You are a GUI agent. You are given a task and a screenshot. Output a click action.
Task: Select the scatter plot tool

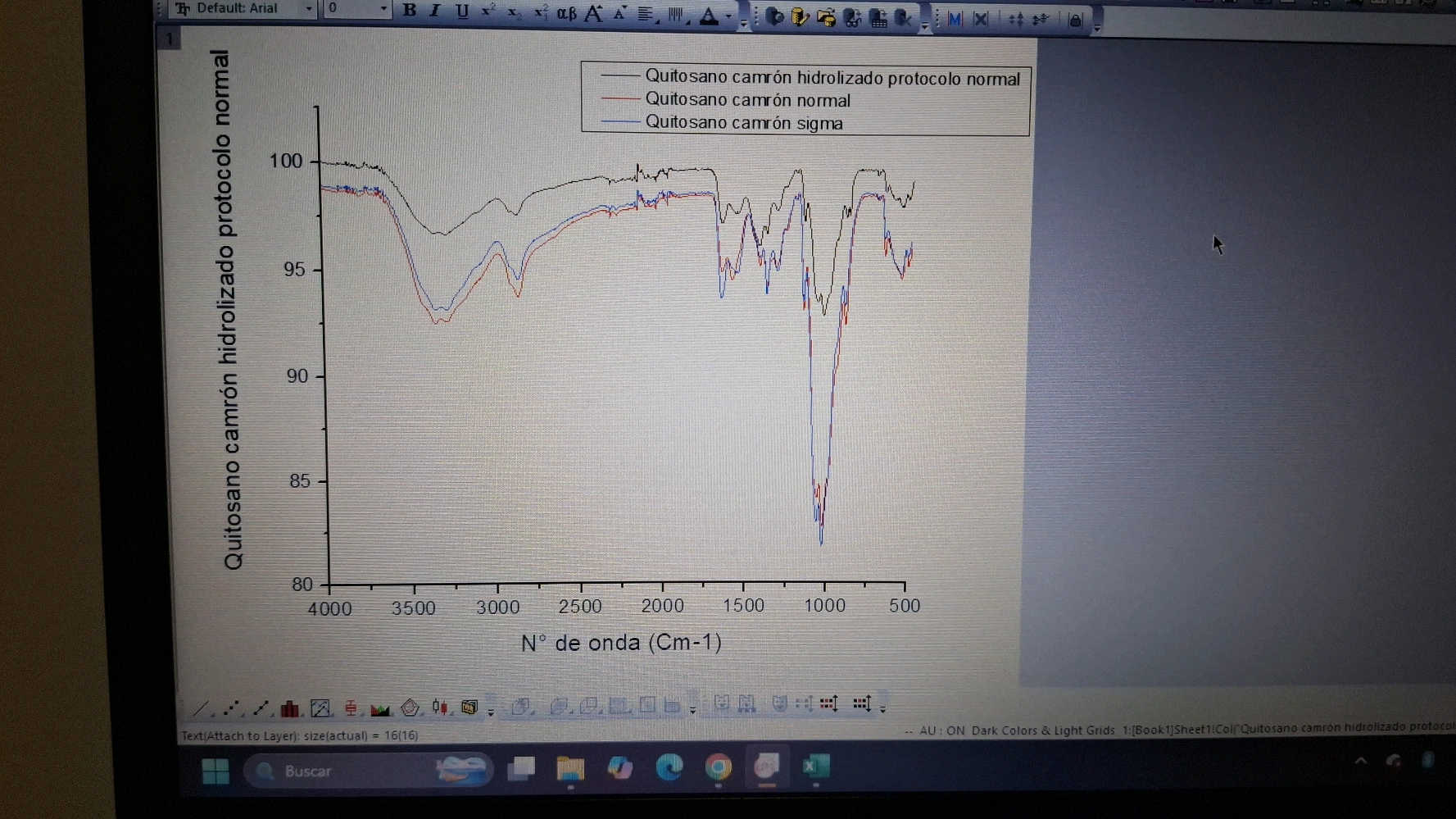(231, 708)
